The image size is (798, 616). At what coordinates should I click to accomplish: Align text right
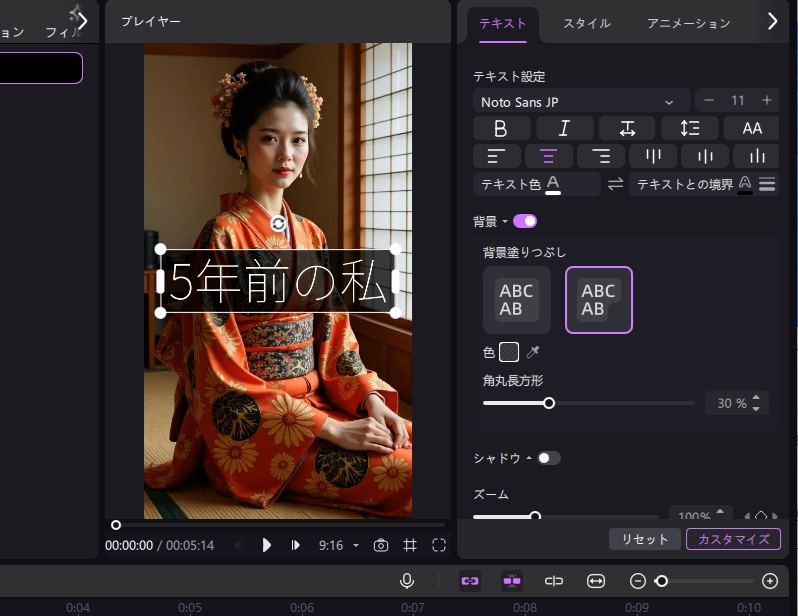pos(601,156)
